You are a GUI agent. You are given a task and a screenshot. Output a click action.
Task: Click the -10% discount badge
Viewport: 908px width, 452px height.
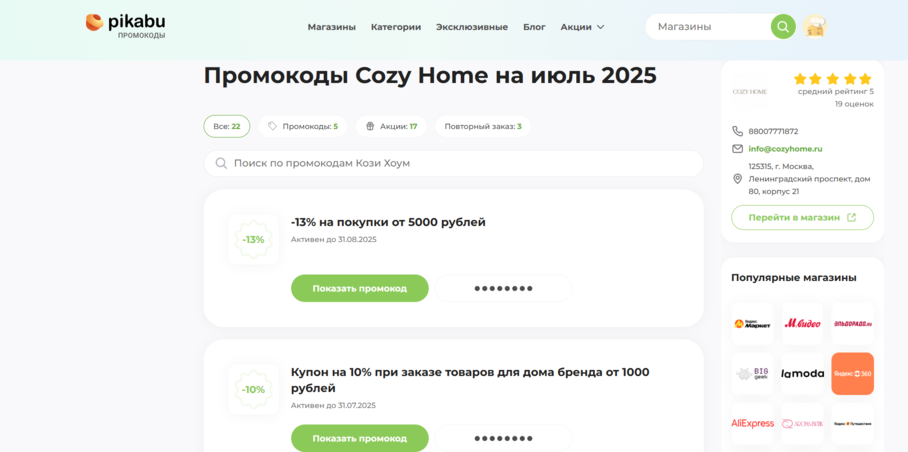(254, 389)
